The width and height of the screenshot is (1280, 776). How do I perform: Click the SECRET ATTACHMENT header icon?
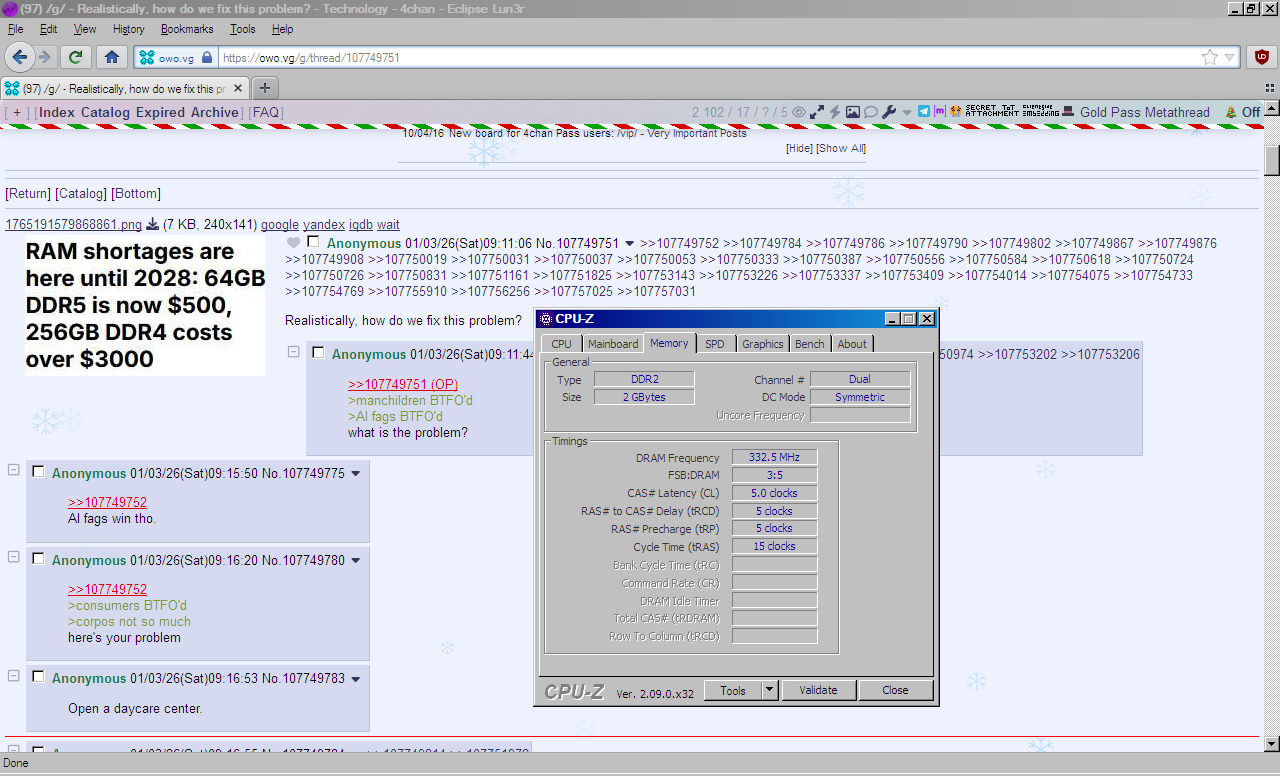click(x=993, y=112)
